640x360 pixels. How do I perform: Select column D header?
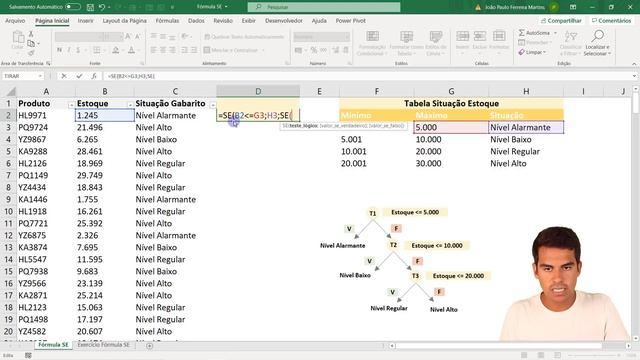pyautogui.click(x=258, y=91)
